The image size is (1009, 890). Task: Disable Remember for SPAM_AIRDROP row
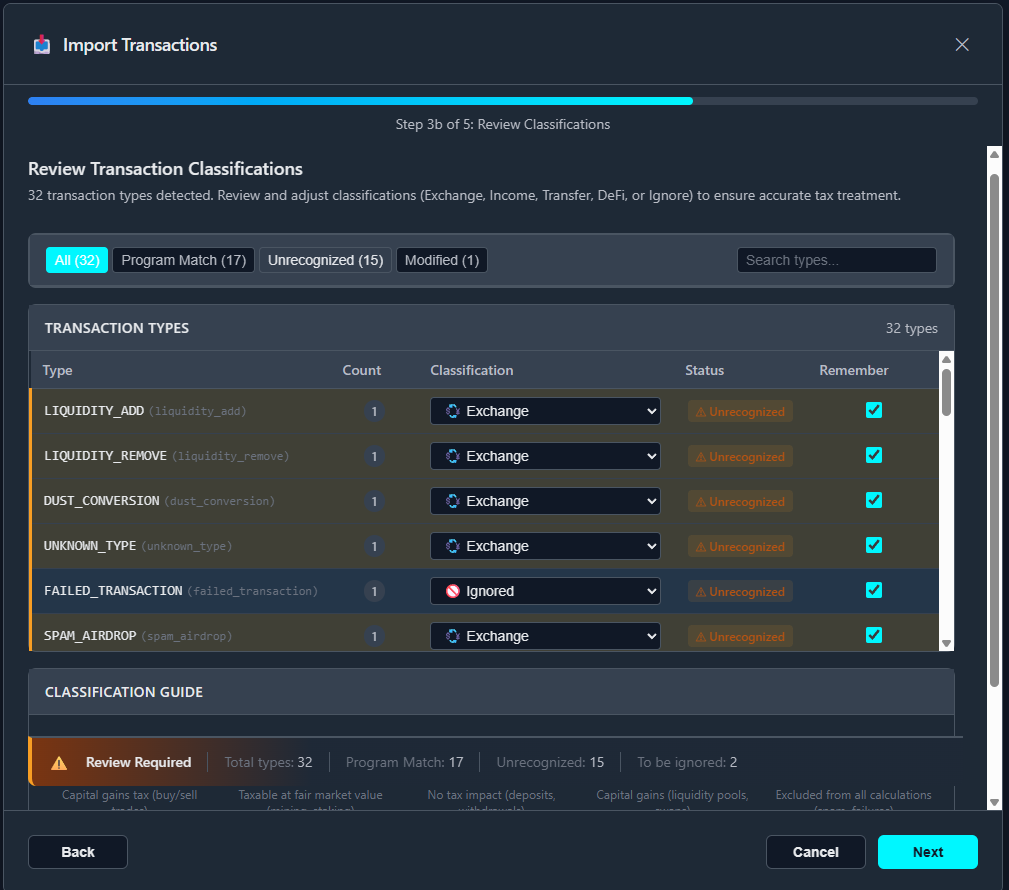pos(874,635)
